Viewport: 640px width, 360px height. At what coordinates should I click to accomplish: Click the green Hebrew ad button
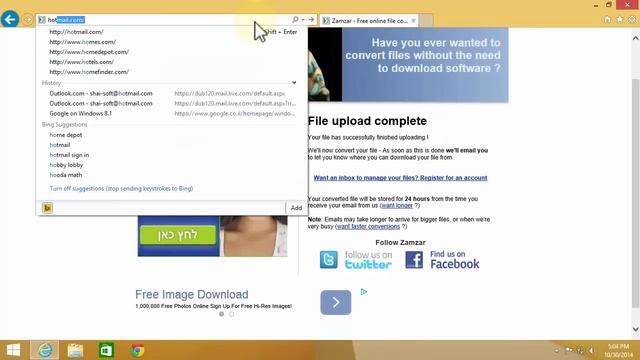click(x=178, y=235)
